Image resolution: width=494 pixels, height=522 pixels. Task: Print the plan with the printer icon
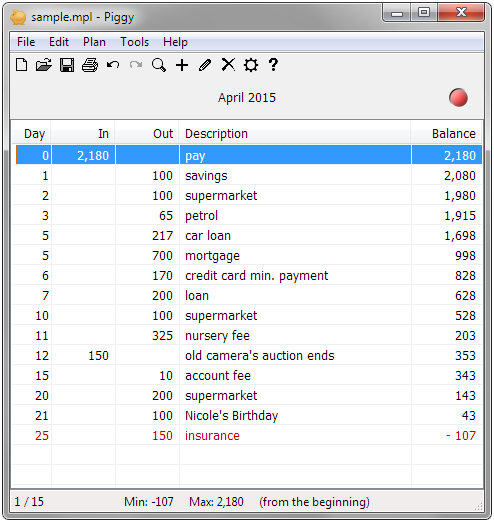point(90,65)
